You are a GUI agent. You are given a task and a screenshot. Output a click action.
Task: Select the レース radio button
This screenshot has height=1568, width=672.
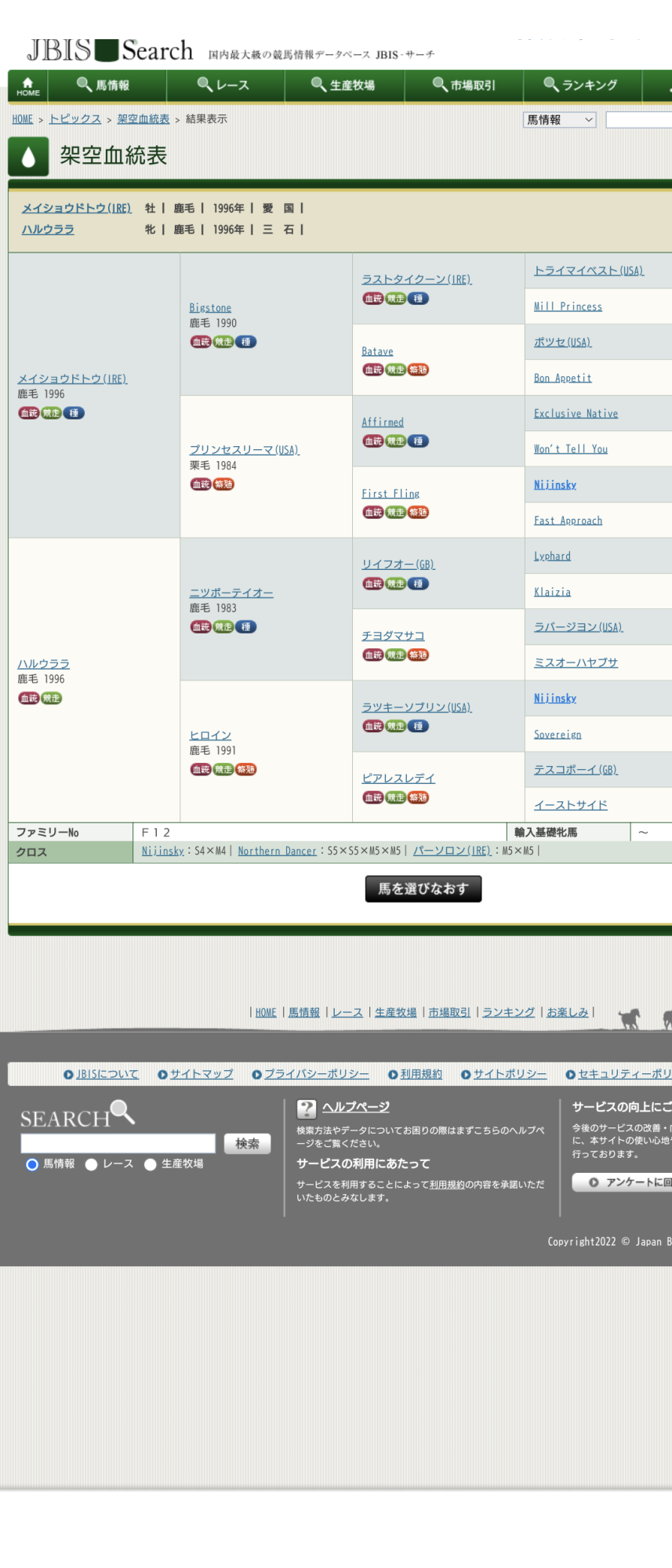pyautogui.click(x=91, y=1165)
